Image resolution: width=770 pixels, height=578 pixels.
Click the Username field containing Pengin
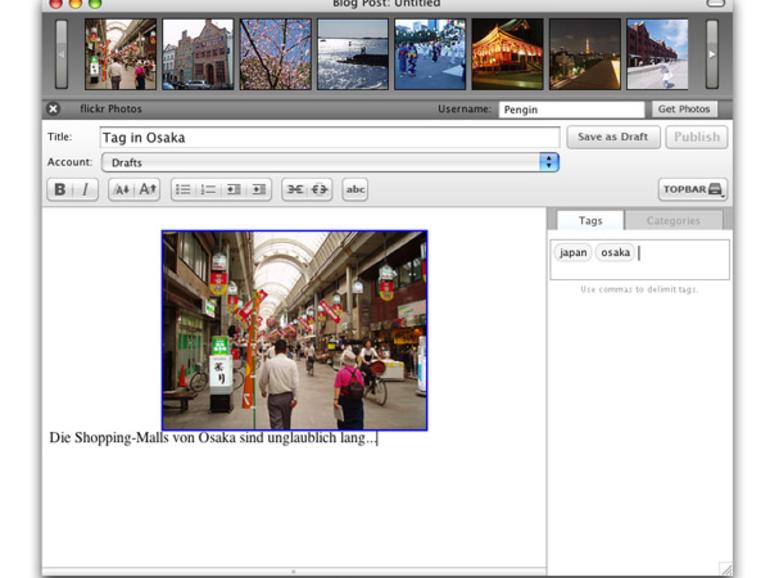pos(571,110)
